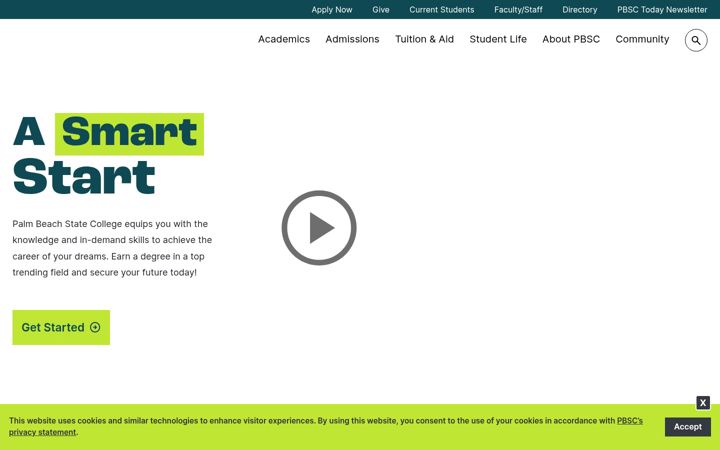Open the Student Life menu
Screen dimensions: 720x450
tap(498, 39)
